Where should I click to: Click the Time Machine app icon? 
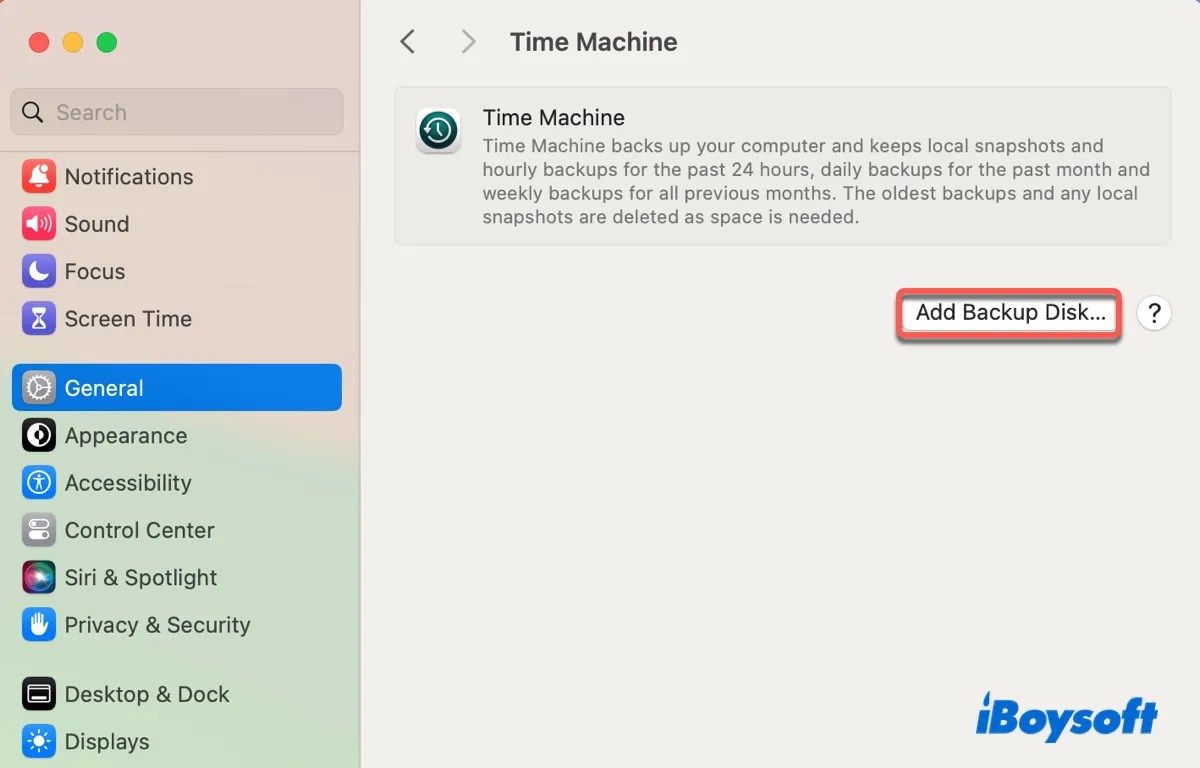pyautogui.click(x=437, y=131)
